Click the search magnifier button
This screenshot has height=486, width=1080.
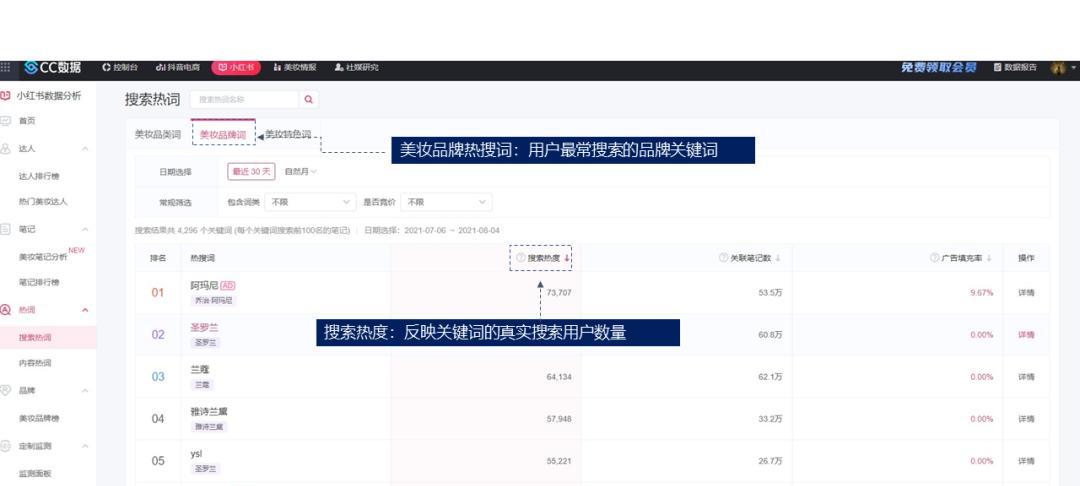[309, 100]
